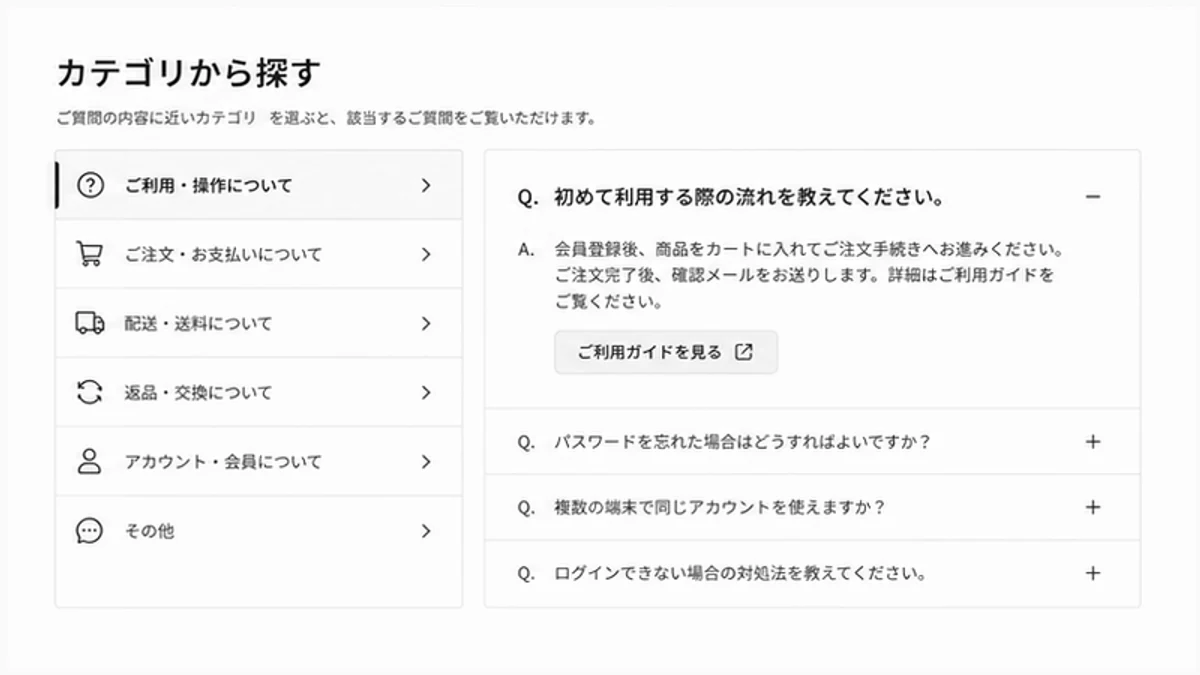Expand the パスワードを忘れた場合 question with plus
Viewport: 1200px width, 675px height.
(x=1092, y=441)
